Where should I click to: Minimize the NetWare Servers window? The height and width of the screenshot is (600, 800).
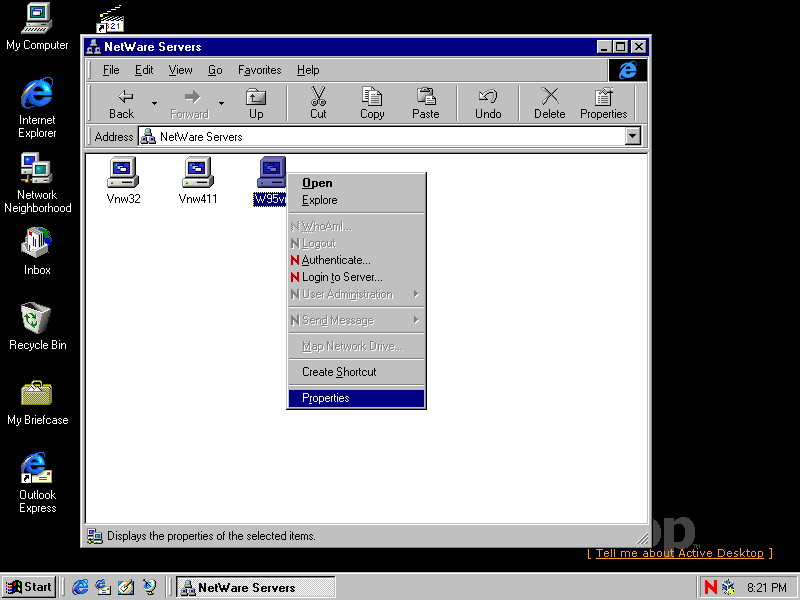point(605,47)
